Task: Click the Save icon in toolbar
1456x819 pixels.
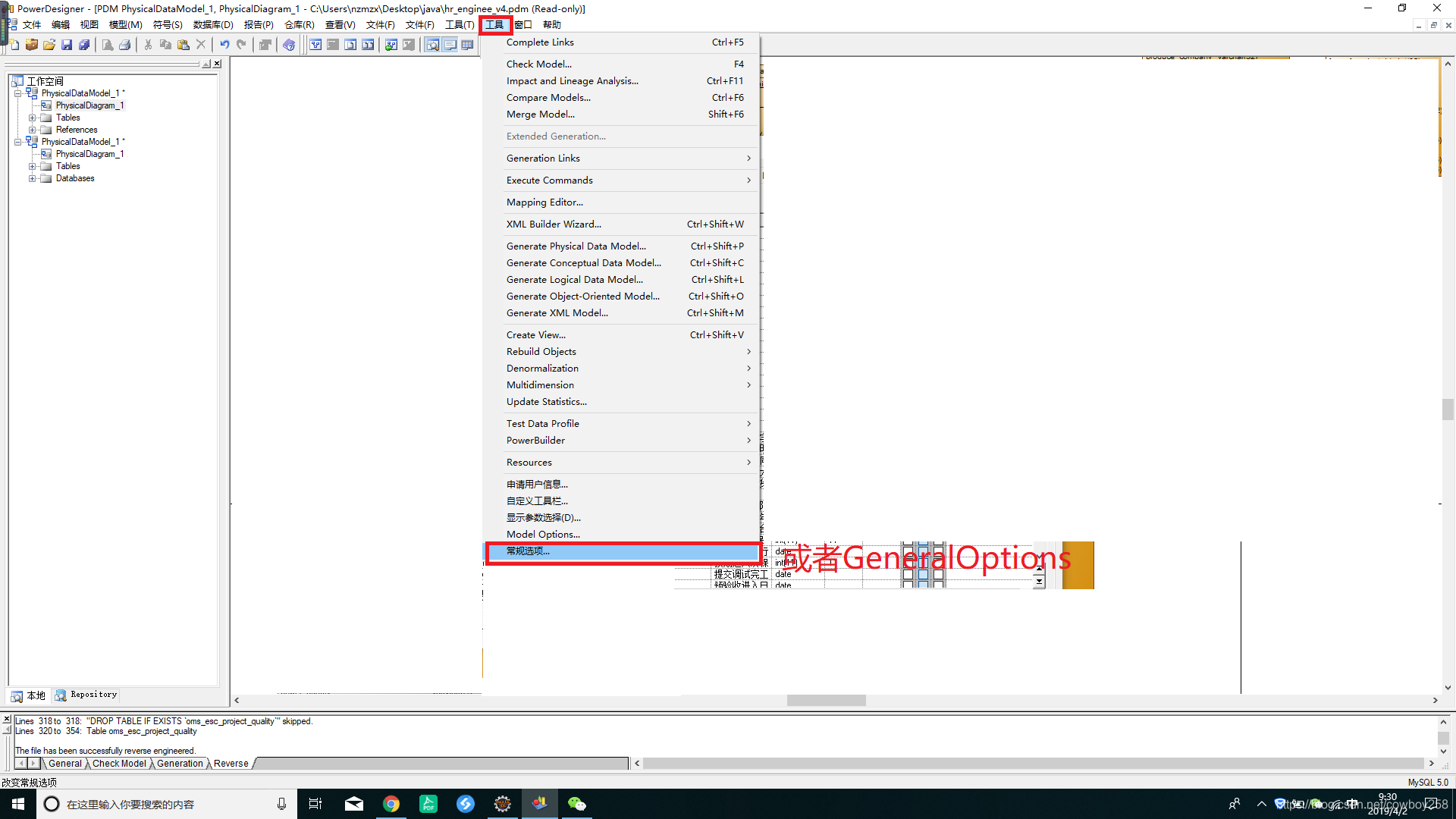Action: click(x=67, y=45)
